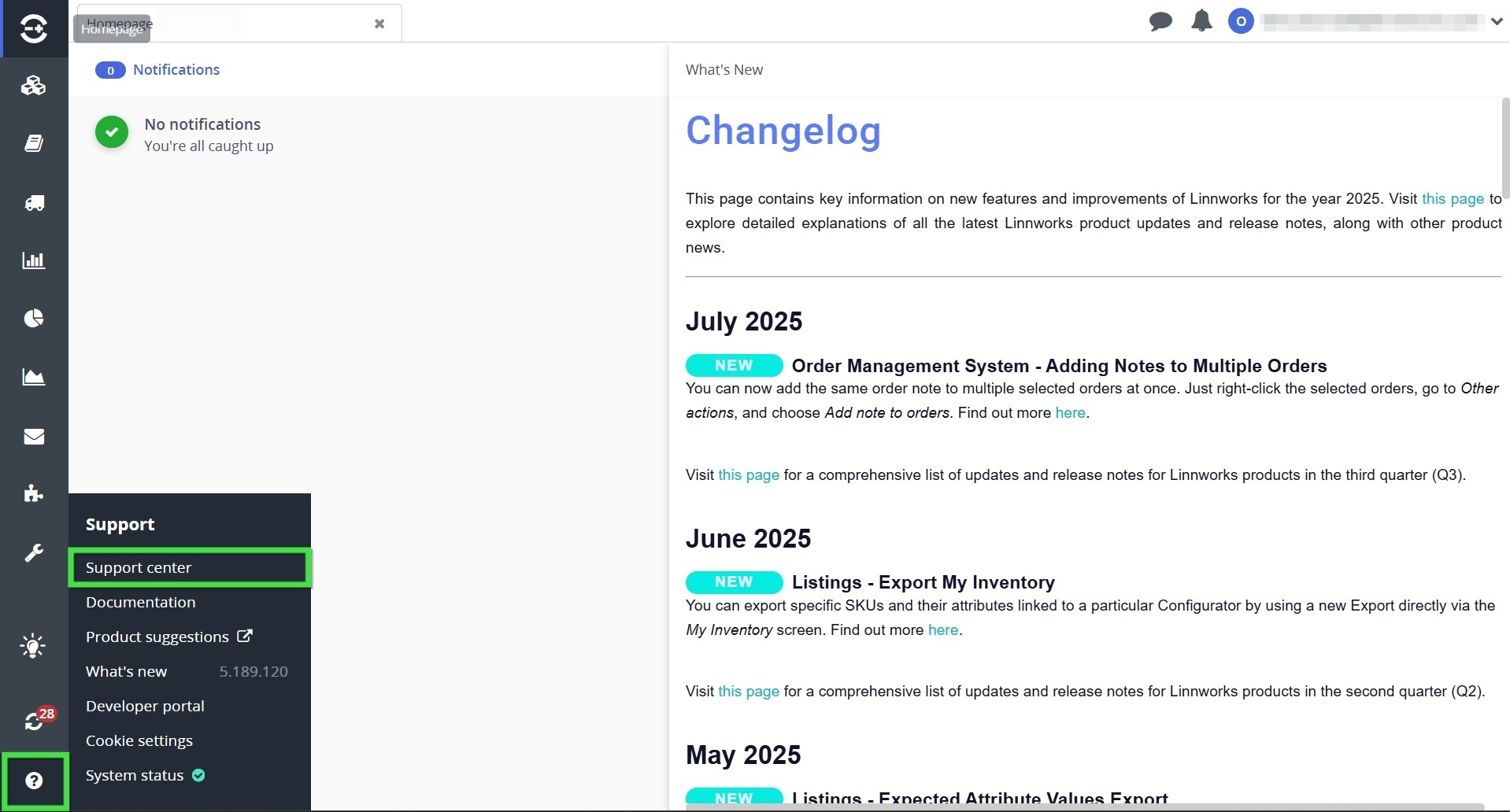Open the bar chart Dashboards icon

[33, 260]
